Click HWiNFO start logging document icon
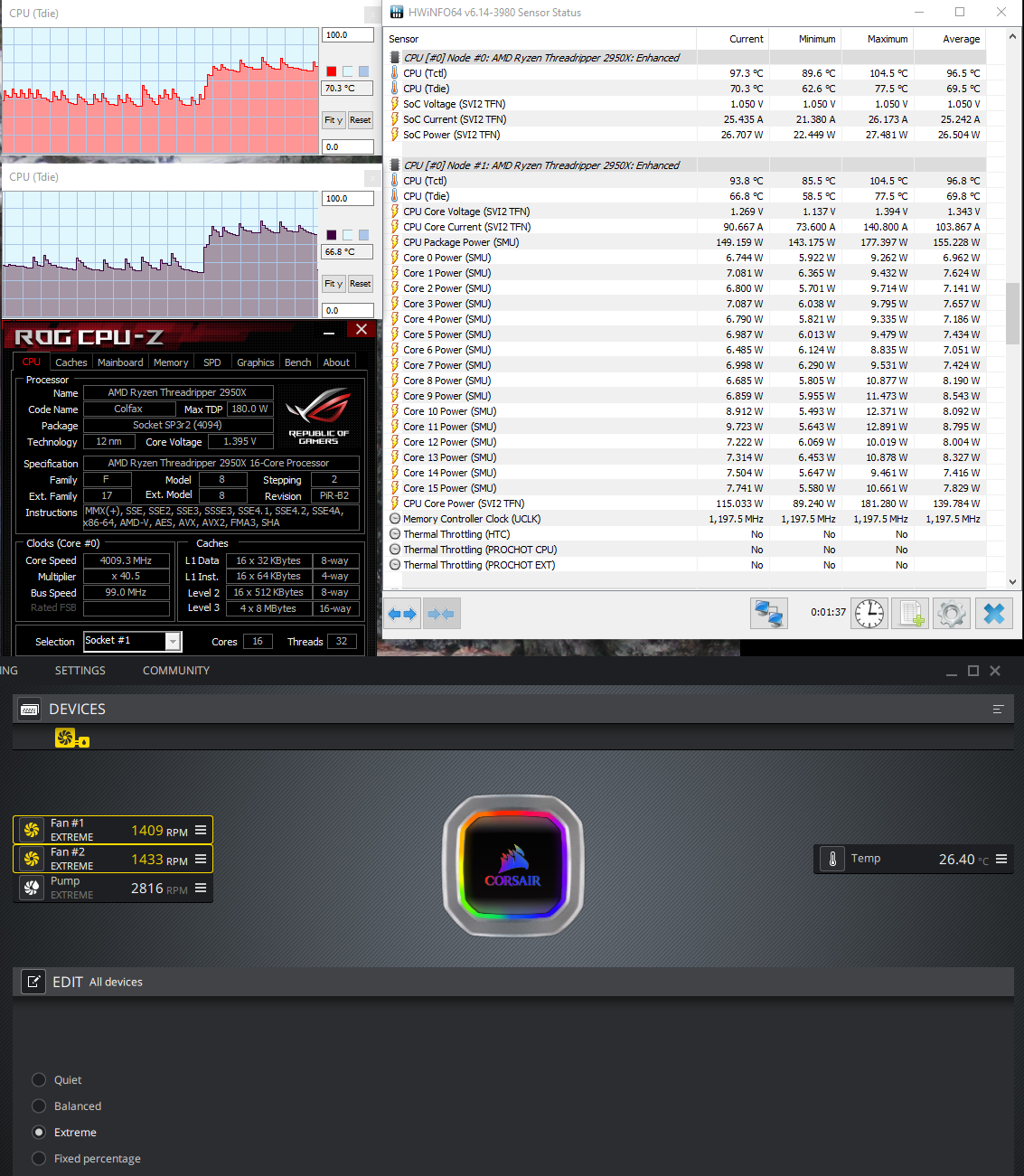 click(910, 614)
